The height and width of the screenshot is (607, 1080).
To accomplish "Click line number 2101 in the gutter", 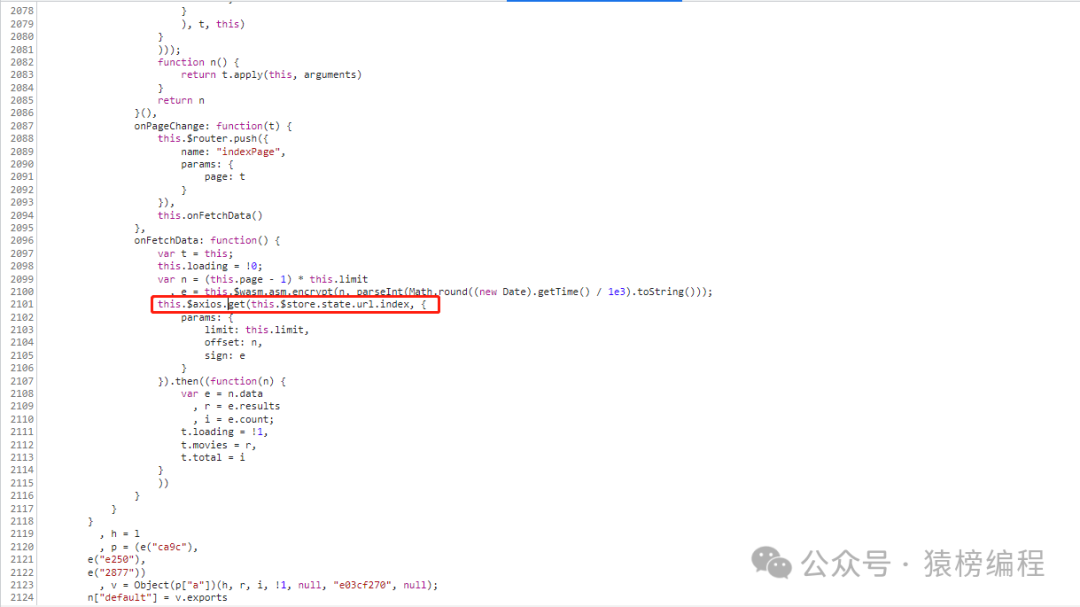I will click(x=22, y=305).
